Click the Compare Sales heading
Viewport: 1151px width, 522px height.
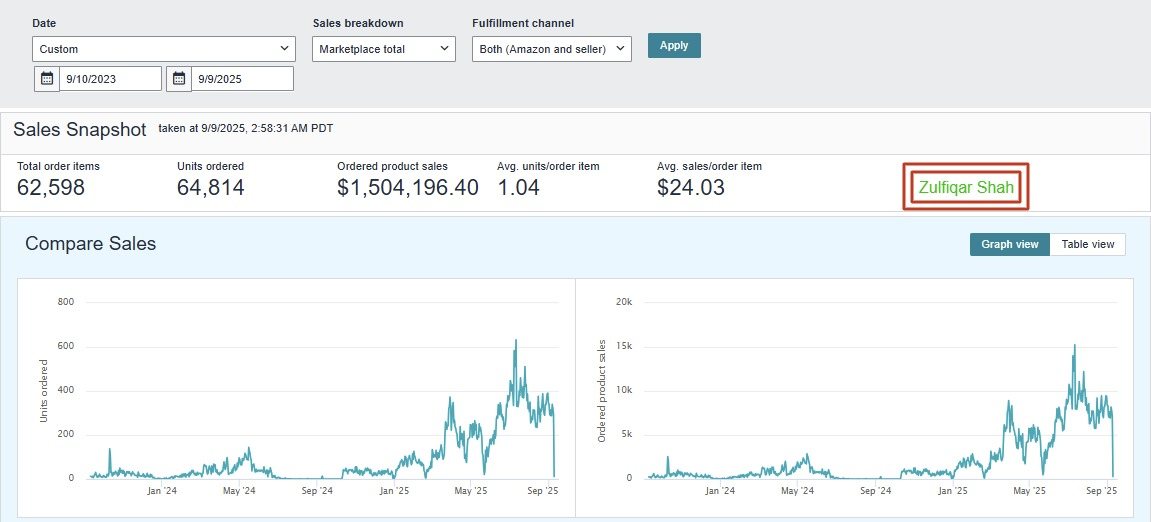tap(90, 243)
